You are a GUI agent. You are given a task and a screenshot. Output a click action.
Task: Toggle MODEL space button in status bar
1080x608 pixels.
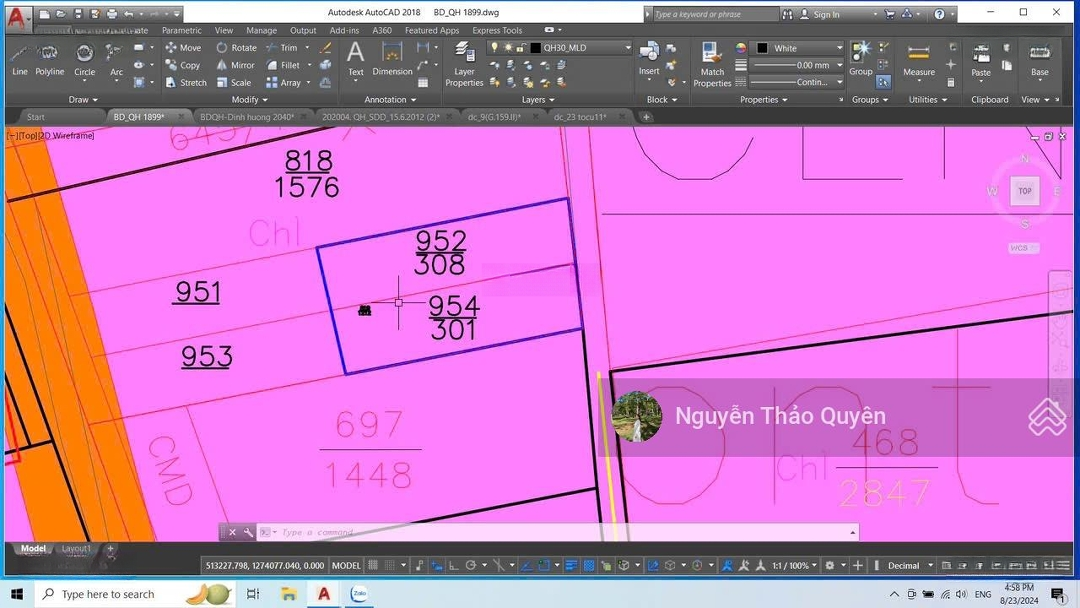(346, 566)
